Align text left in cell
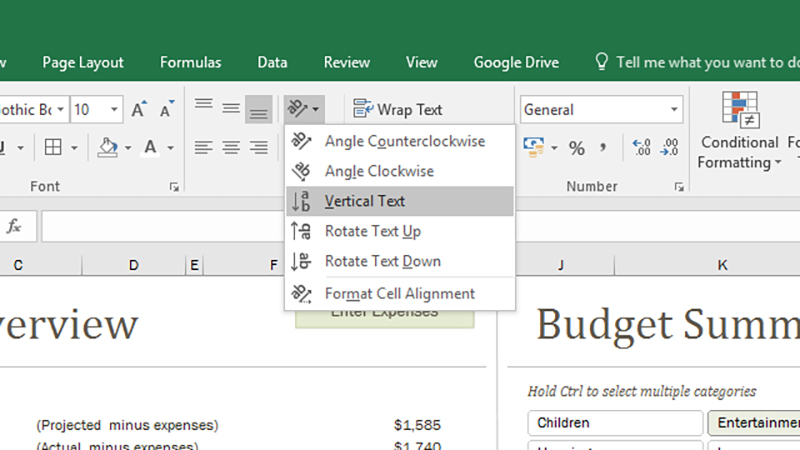The height and width of the screenshot is (450, 800). [x=204, y=148]
